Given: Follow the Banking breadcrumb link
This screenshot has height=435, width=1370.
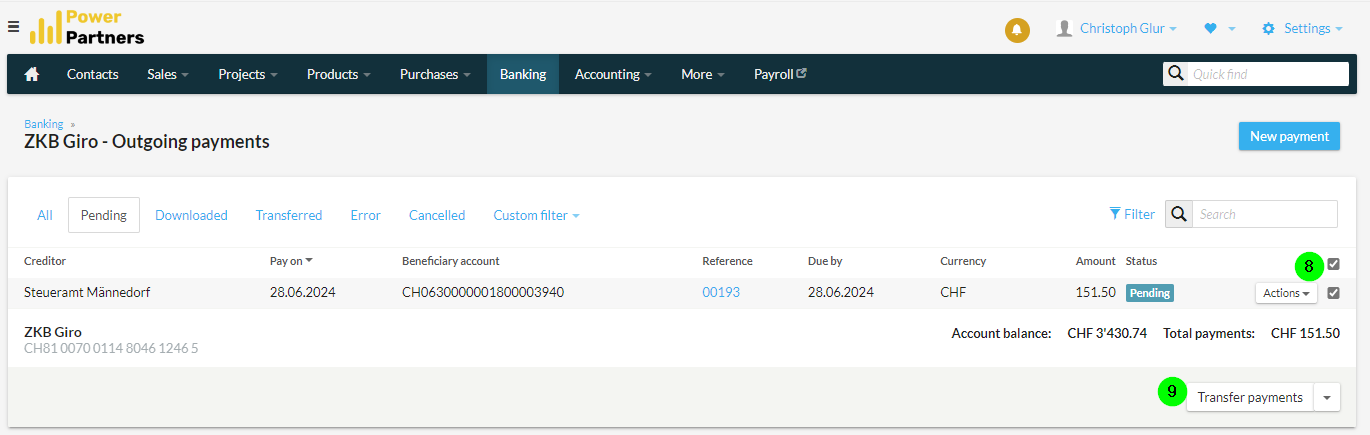Looking at the screenshot, I should pyautogui.click(x=43, y=124).
